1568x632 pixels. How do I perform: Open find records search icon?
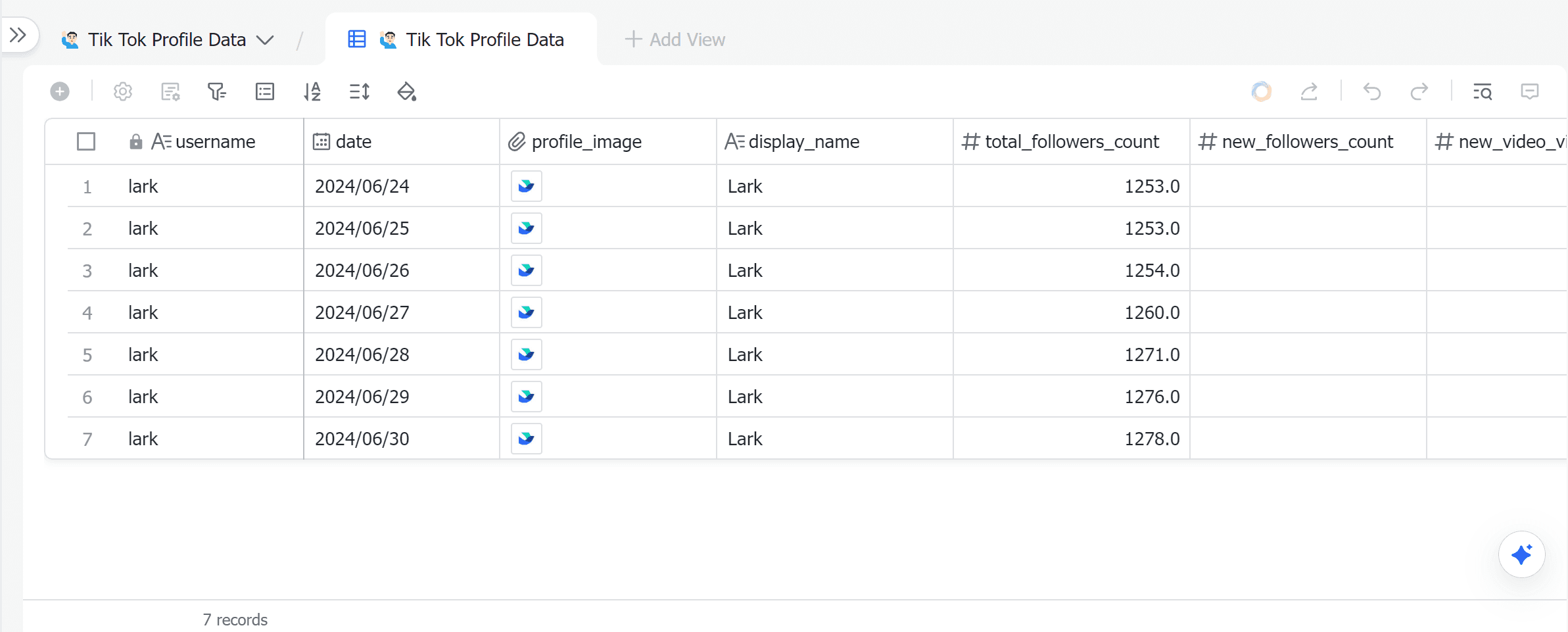(x=1483, y=91)
